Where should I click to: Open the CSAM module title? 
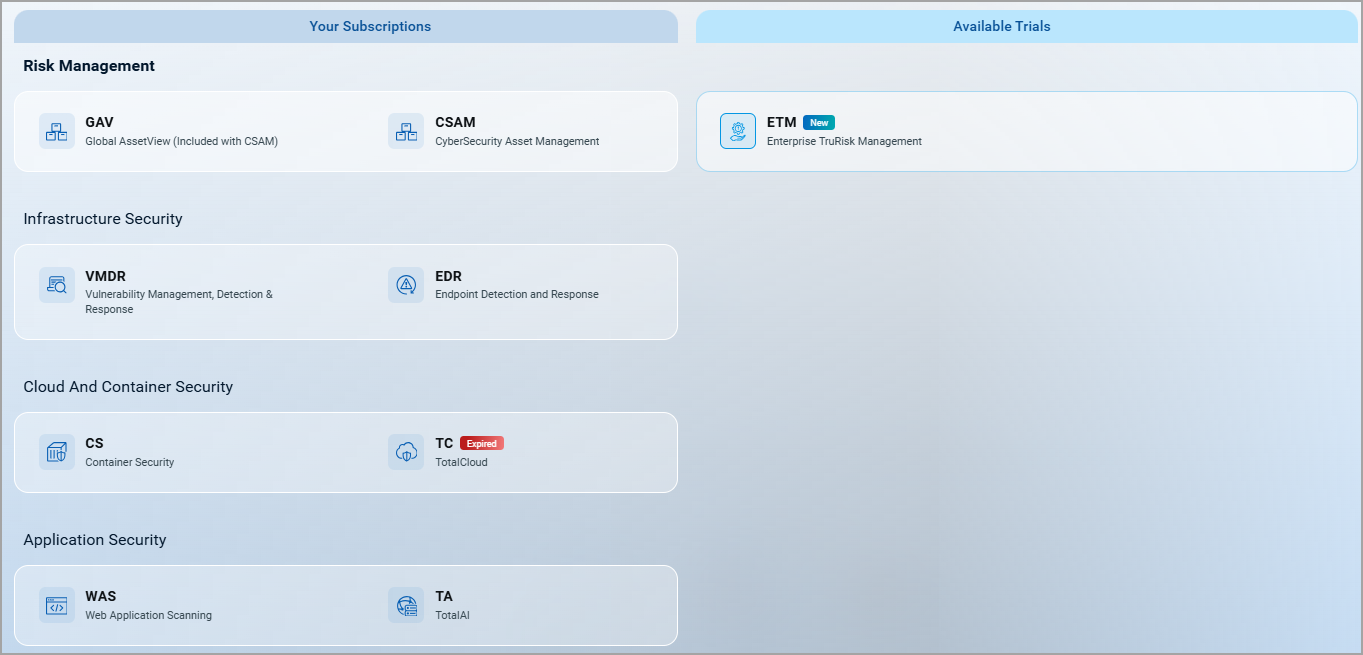click(x=455, y=122)
